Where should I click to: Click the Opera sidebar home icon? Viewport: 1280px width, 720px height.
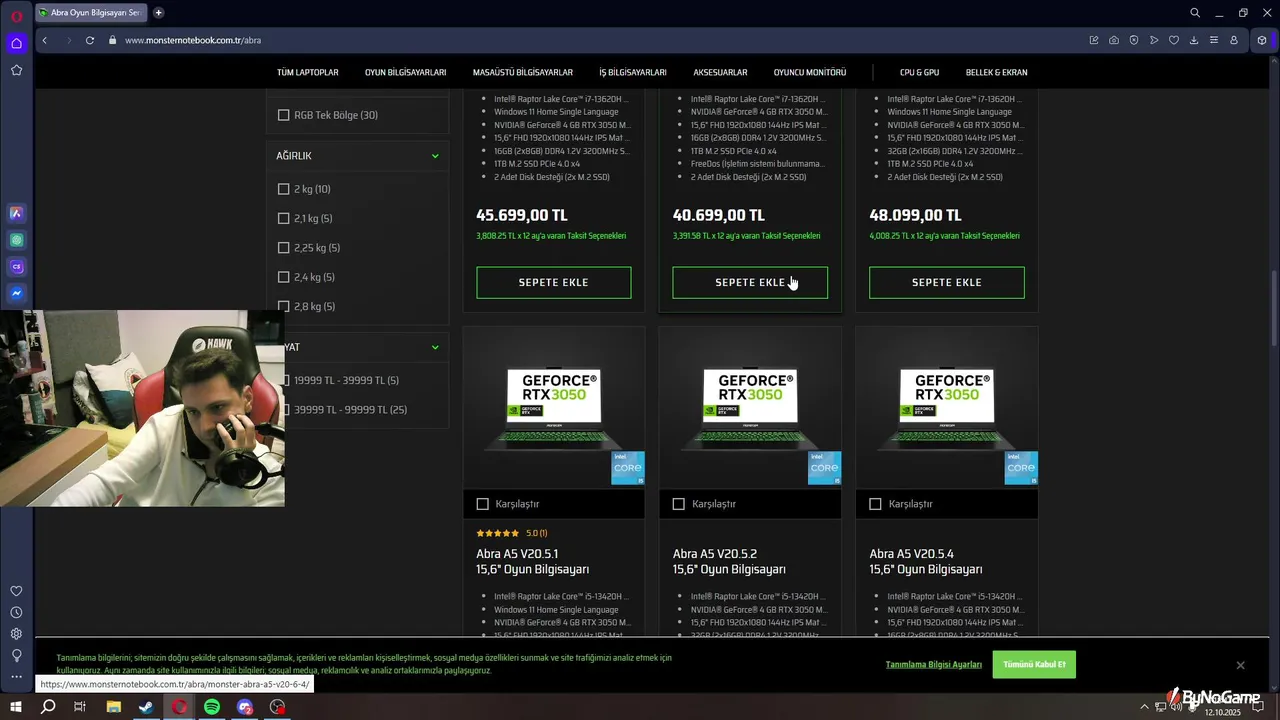pyautogui.click(x=16, y=43)
